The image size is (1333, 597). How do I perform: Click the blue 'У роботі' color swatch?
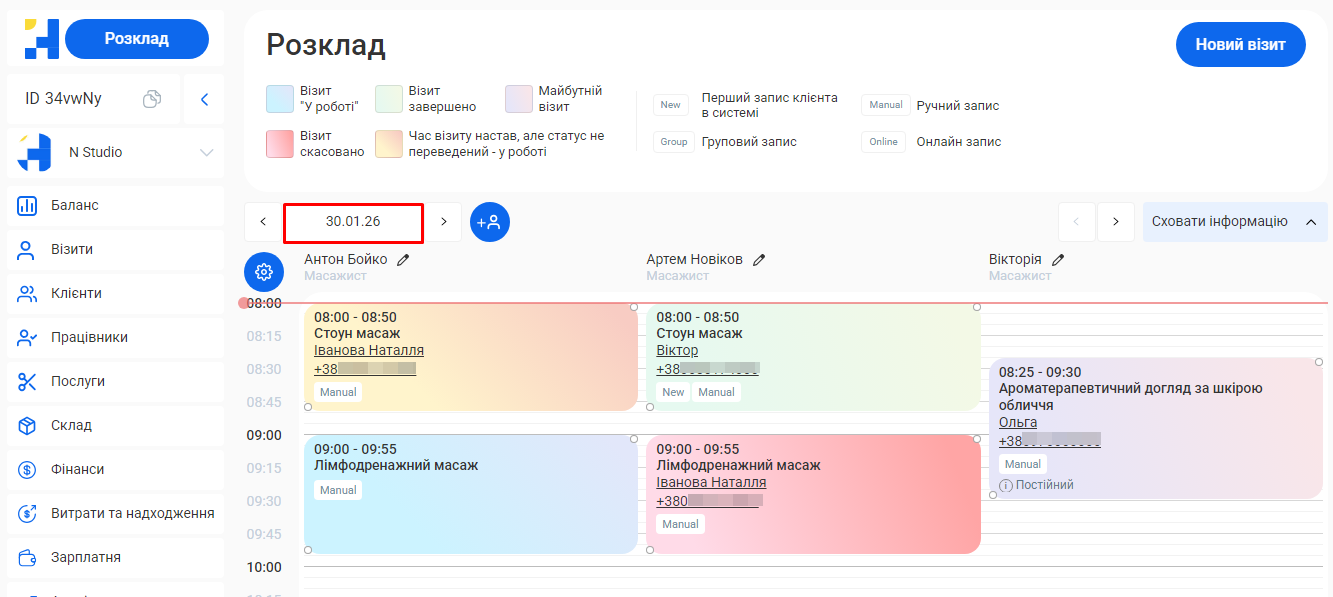pyautogui.click(x=279, y=99)
